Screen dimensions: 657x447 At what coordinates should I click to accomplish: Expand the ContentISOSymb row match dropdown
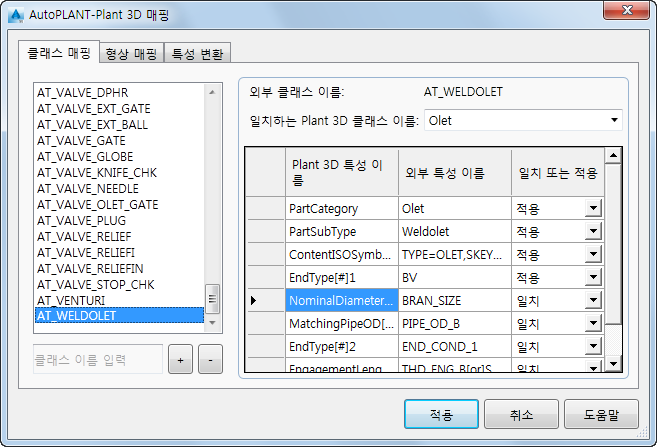pos(593,254)
